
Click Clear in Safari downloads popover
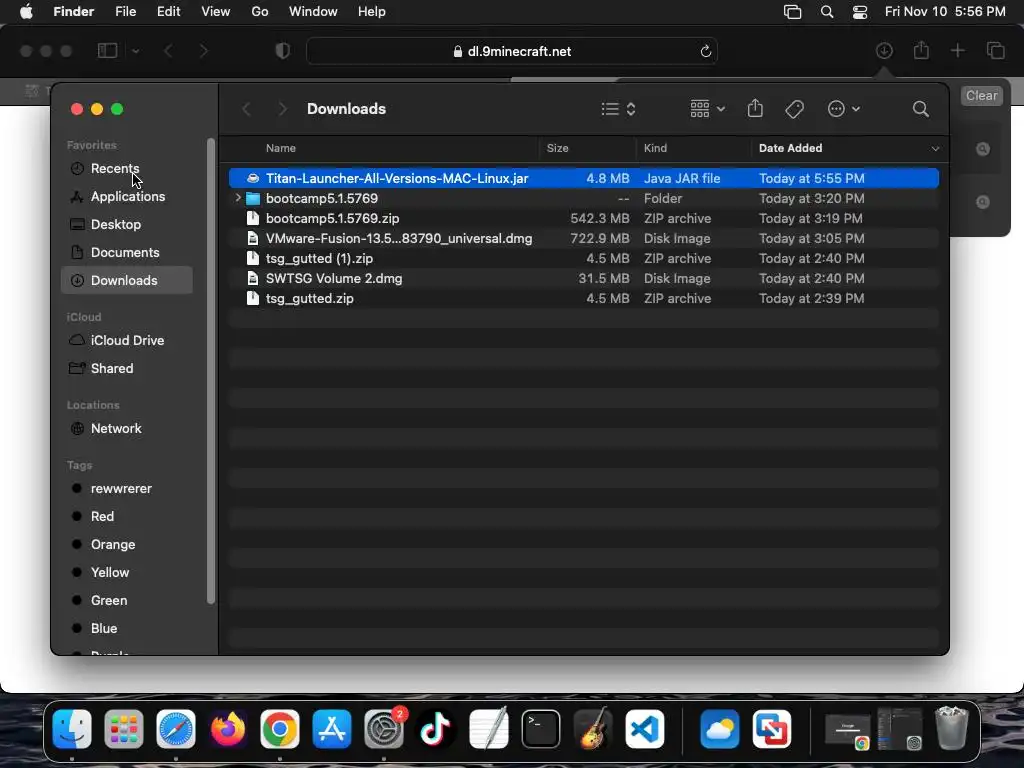click(x=981, y=95)
